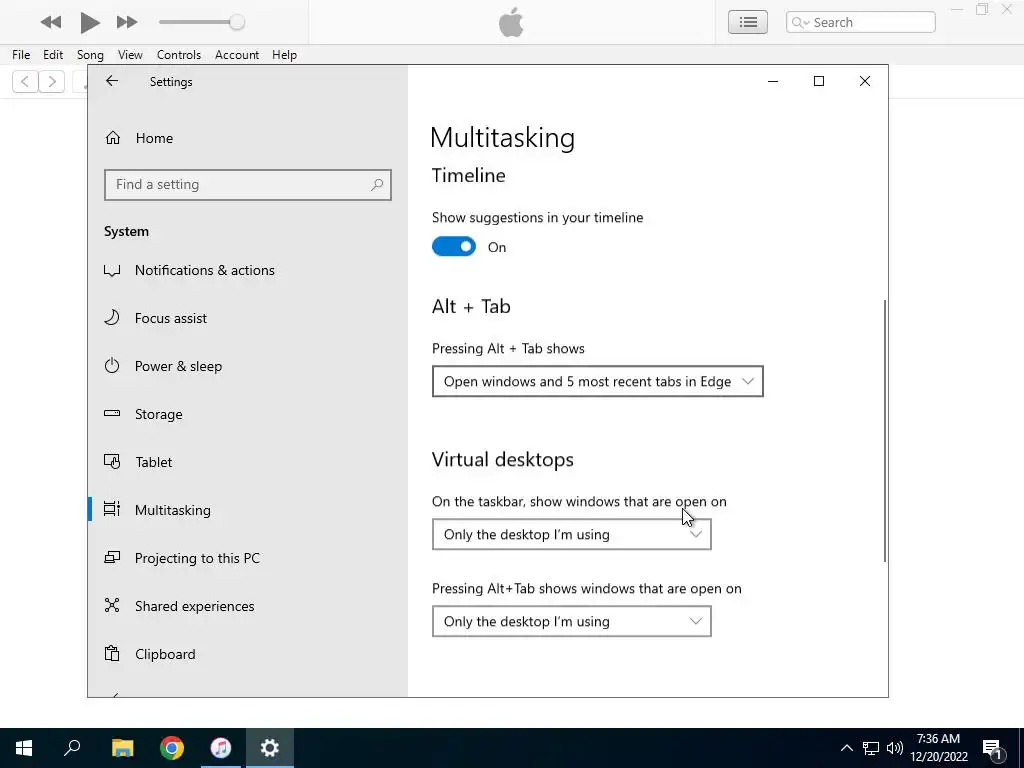Viewport: 1024px width, 768px height.
Task: Show hidden system tray icons
Action: [846, 748]
